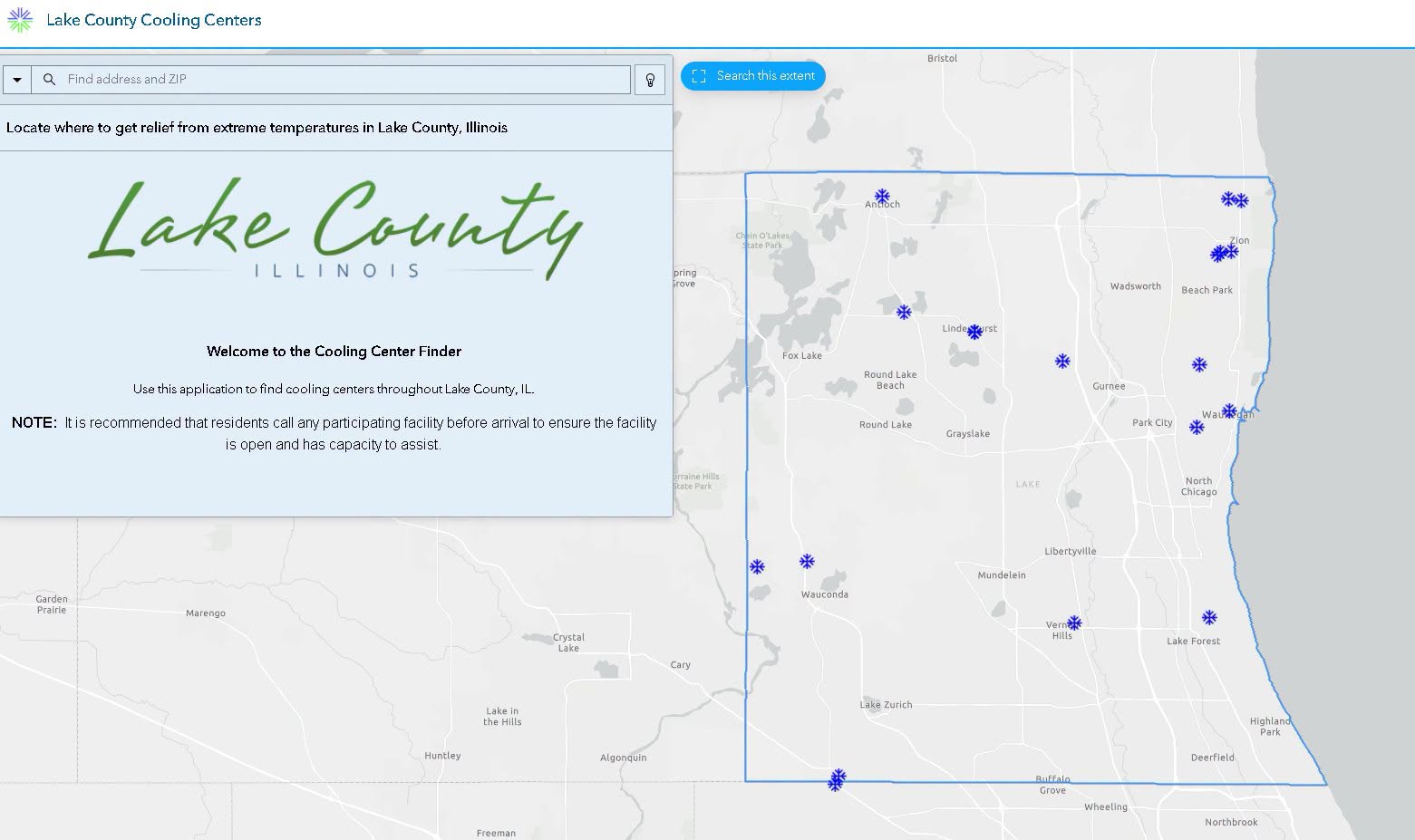Click the Cary map label
The width and height of the screenshot is (1415, 840).
click(680, 665)
